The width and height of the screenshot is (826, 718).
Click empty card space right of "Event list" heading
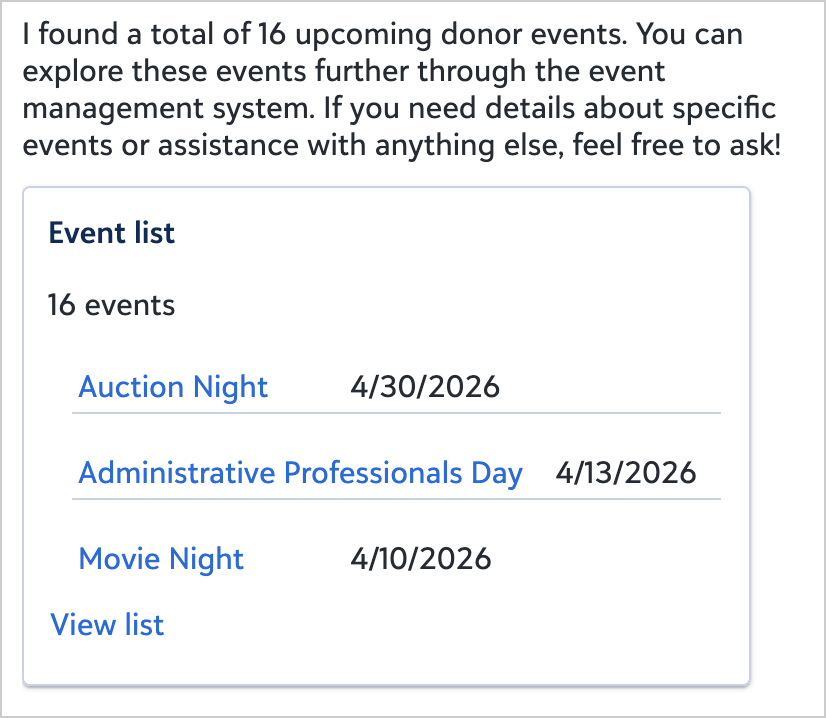click(x=450, y=233)
